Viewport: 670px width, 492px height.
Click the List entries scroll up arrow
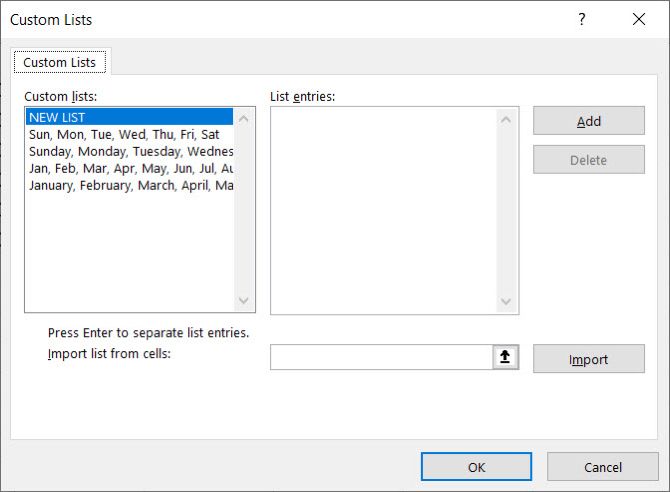pyautogui.click(x=506, y=120)
